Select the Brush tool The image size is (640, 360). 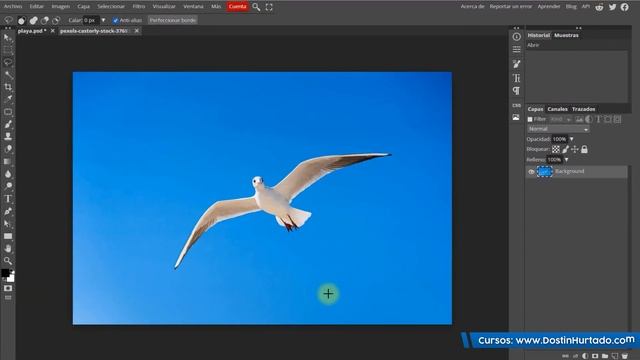click(x=8, y=124)
